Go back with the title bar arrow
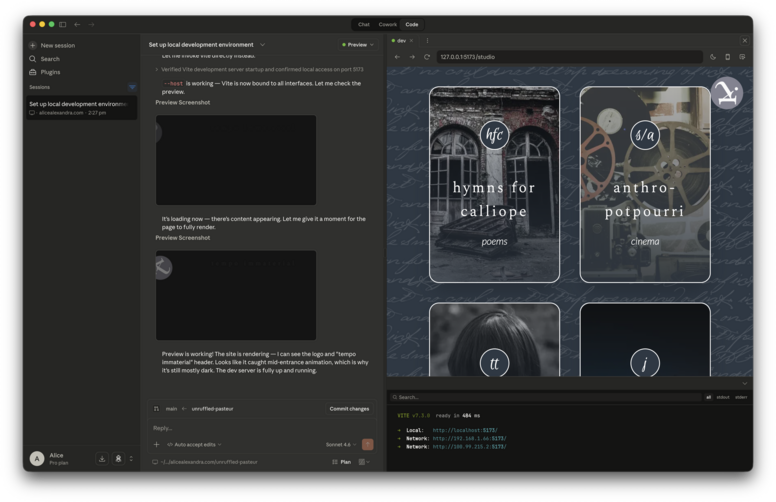Screen dimensions: 776x502 [x=77, y=24]
